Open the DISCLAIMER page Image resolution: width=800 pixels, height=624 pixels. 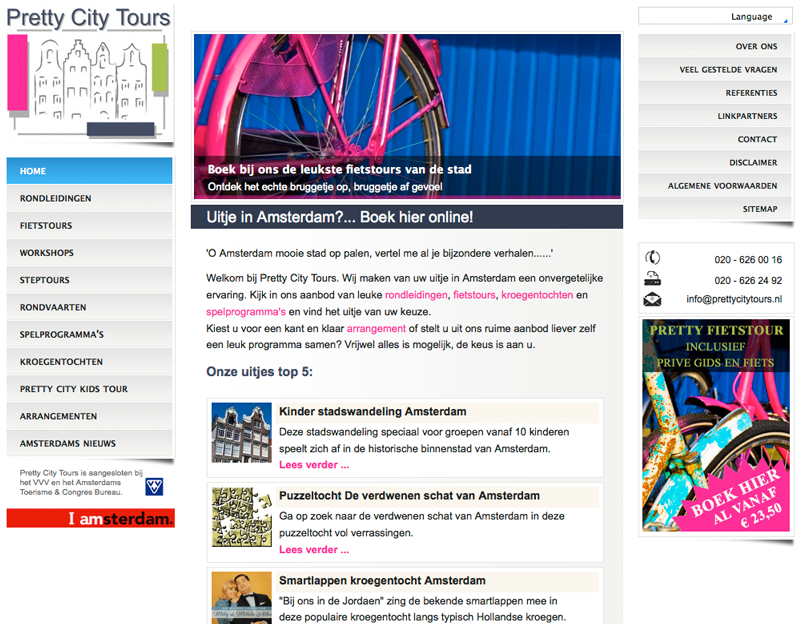pyautogui.click(x=715, y=162)
